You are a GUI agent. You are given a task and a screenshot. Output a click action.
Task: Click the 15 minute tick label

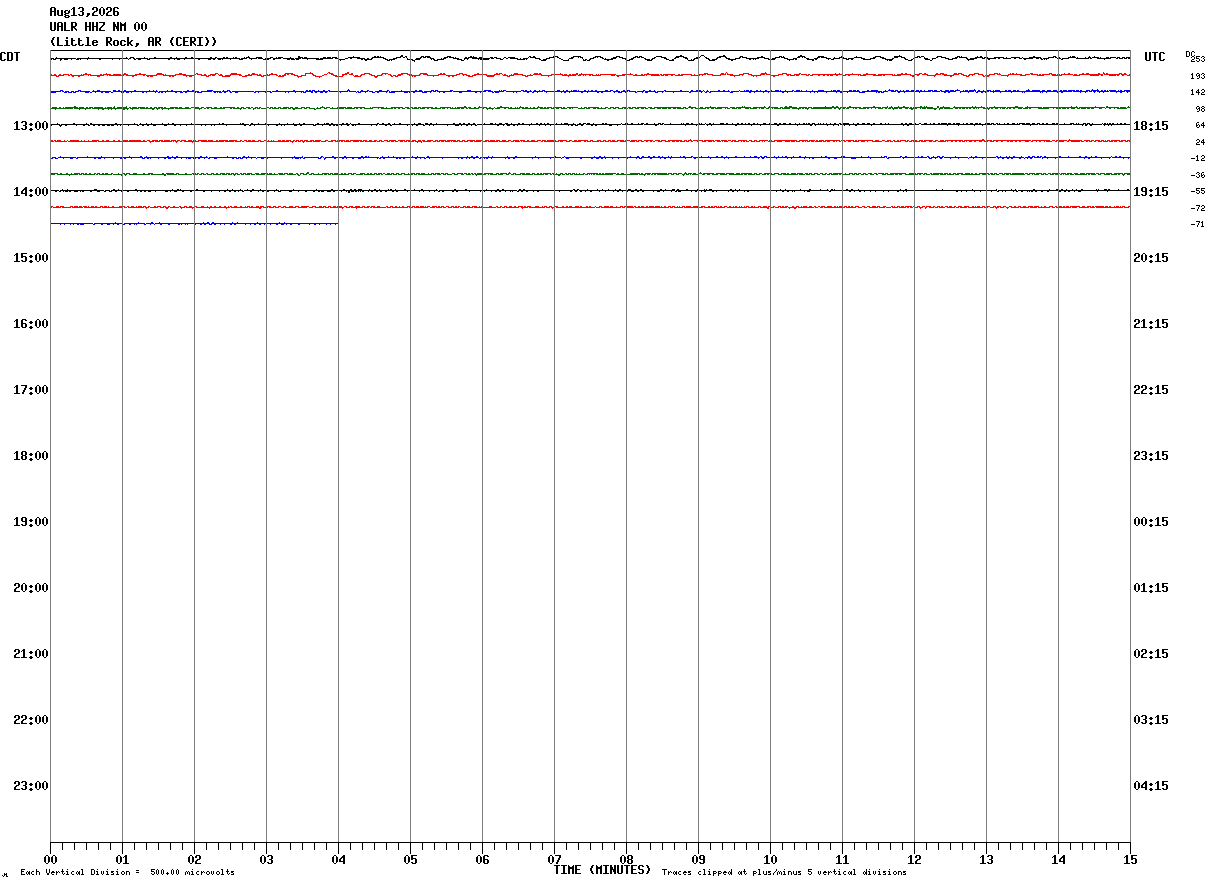[x=1130, y=860]
